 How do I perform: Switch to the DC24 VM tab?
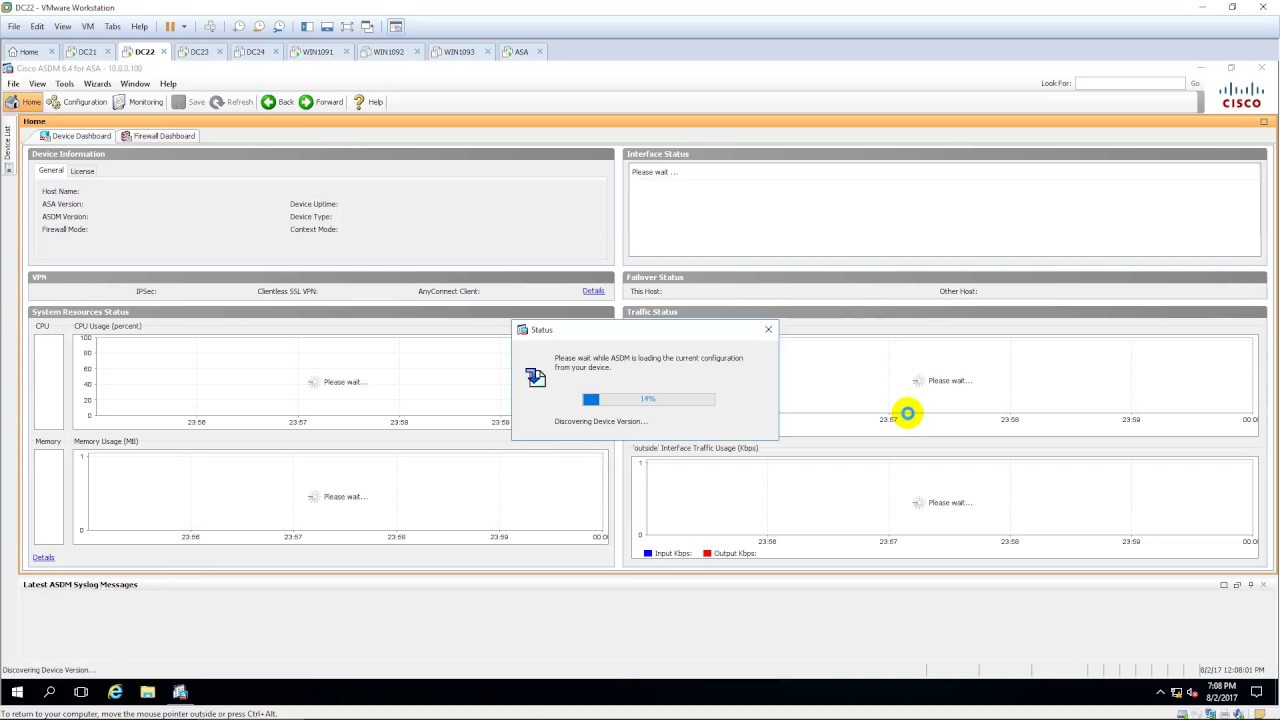(x=255, y=52)
